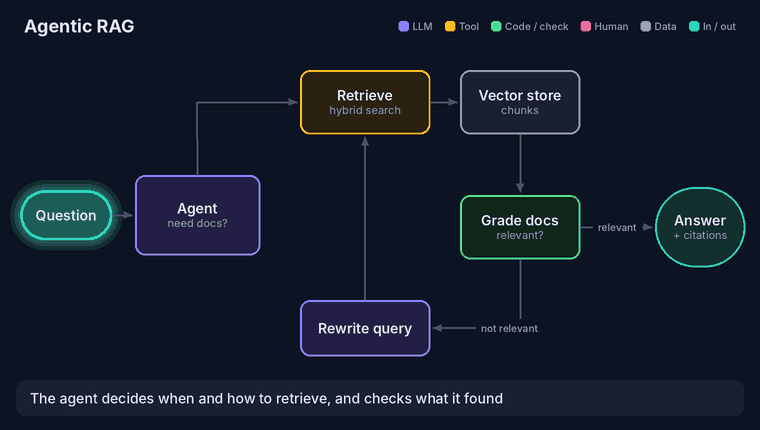Click the 'In / out' legend label
This screenshot has width=760, height=430.
coord(719,26)
